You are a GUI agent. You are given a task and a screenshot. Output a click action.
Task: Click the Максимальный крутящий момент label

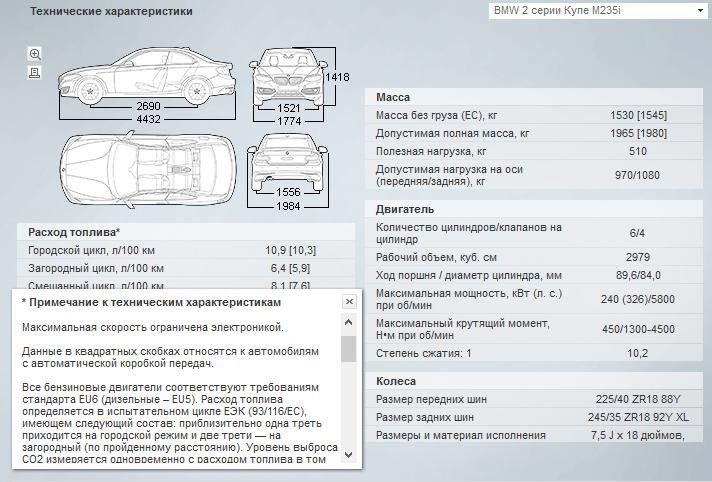pos(463,329)
